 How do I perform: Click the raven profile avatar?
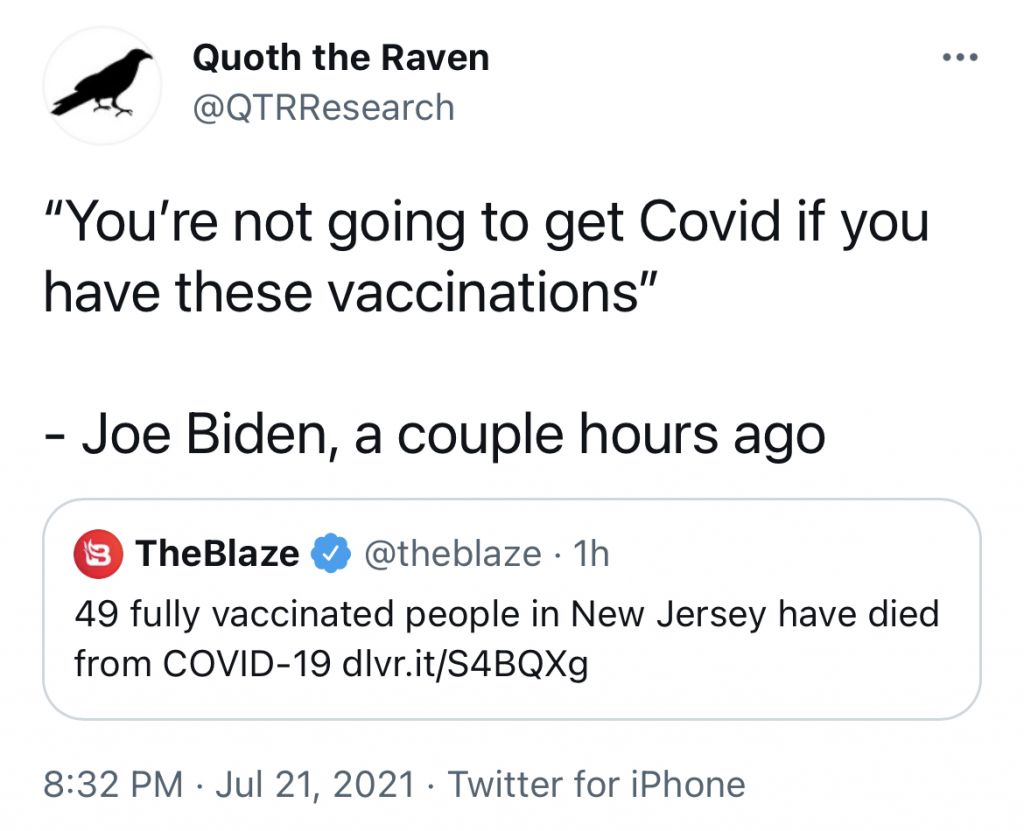click(x=102, y=84)
